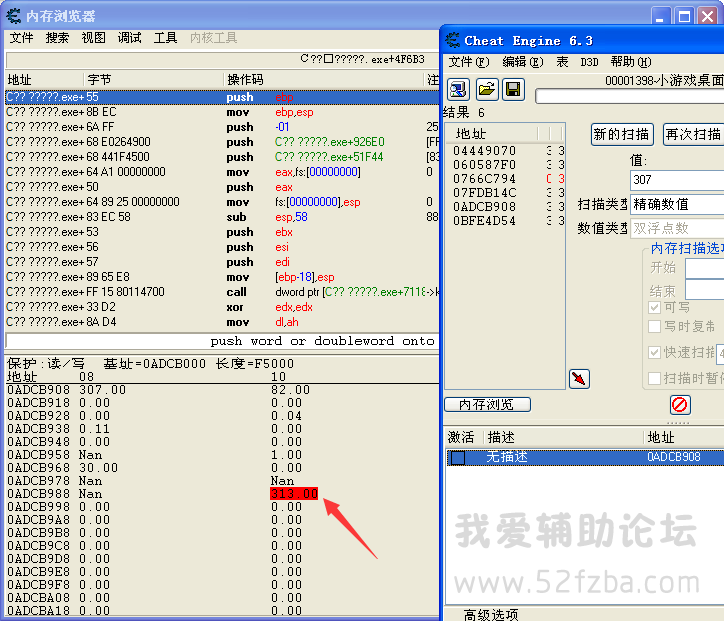The image size is (724, 621).
Task: Click the 开始 start address field
Action: click(x=705, y=268)
